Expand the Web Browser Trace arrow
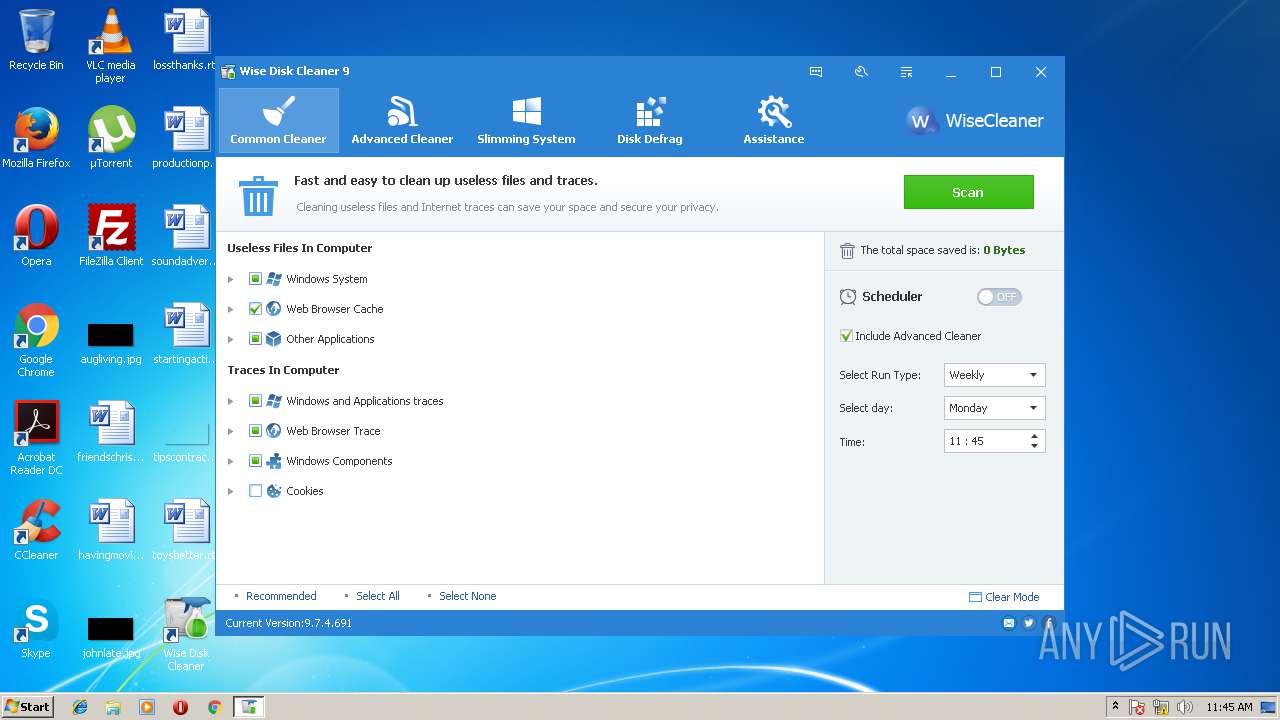 (x=231, y=431)
